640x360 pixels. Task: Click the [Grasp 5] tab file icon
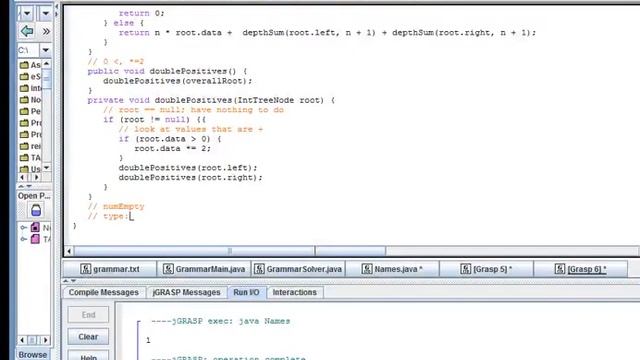(465, 269)
